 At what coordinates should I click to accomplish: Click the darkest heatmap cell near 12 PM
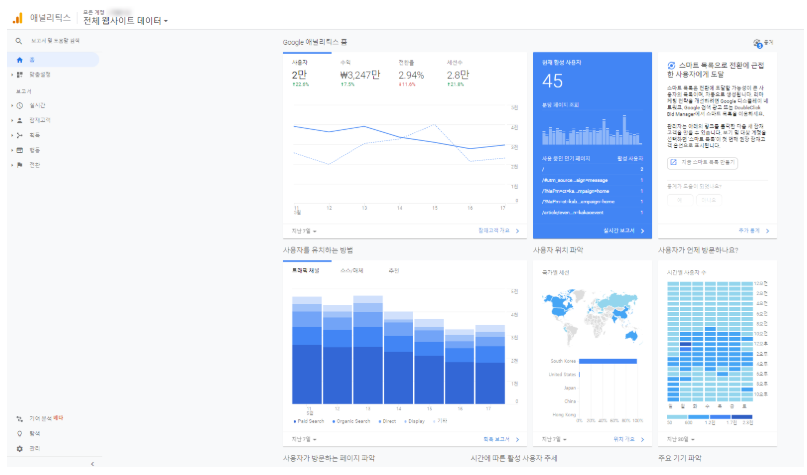click(x=686, y=345)
